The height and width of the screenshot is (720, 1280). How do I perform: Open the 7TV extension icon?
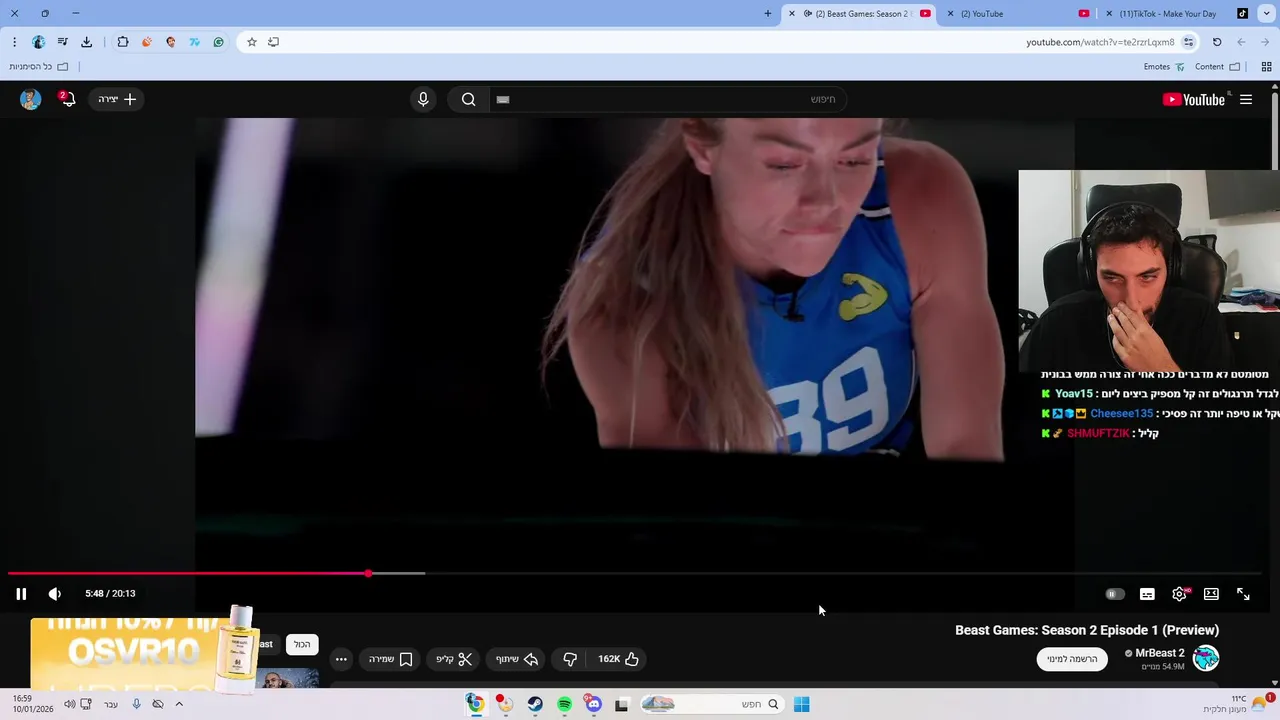pyautogui.click(x=194, y=42)
